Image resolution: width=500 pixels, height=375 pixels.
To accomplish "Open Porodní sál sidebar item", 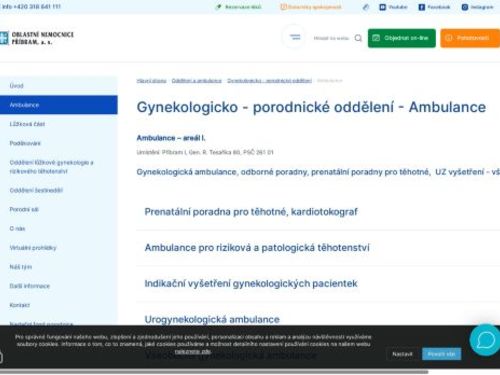I will coord(59,209).
